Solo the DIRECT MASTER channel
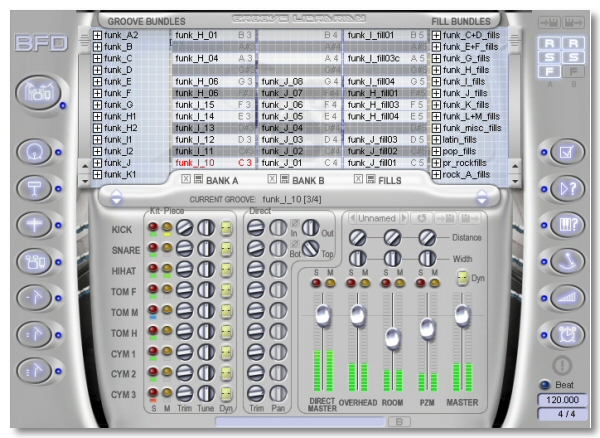The height and width of the screenshot is (438, 600). [x=316, y=283]
